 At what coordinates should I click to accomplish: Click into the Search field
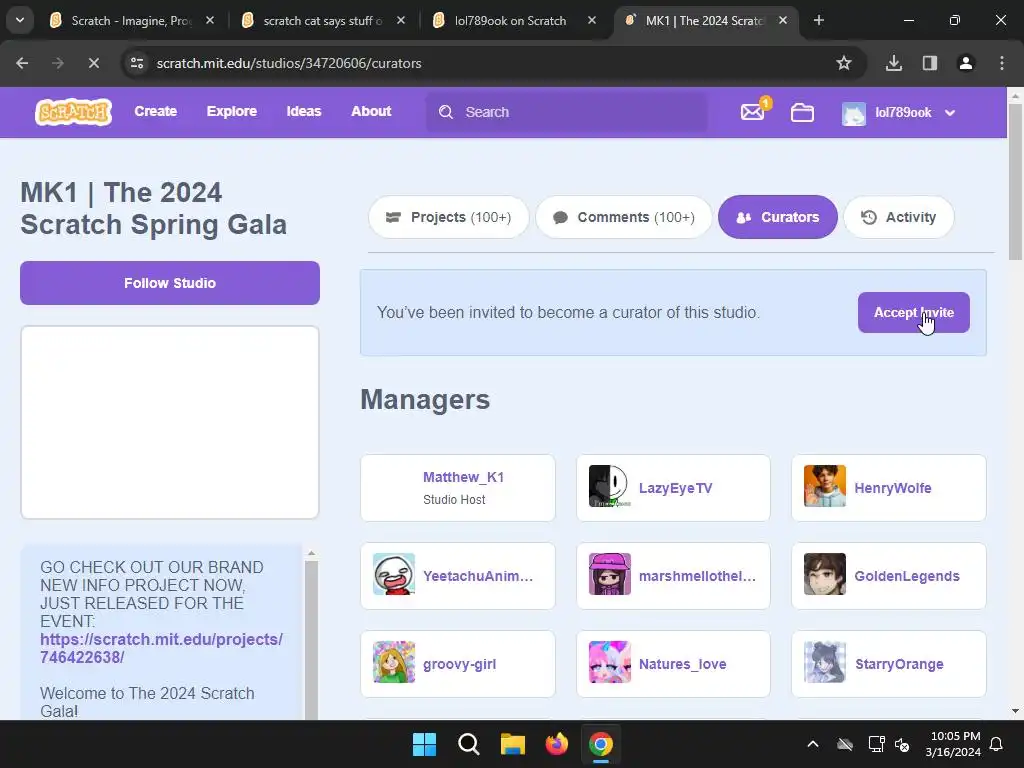pyautogui.click(x=566, y=112)
